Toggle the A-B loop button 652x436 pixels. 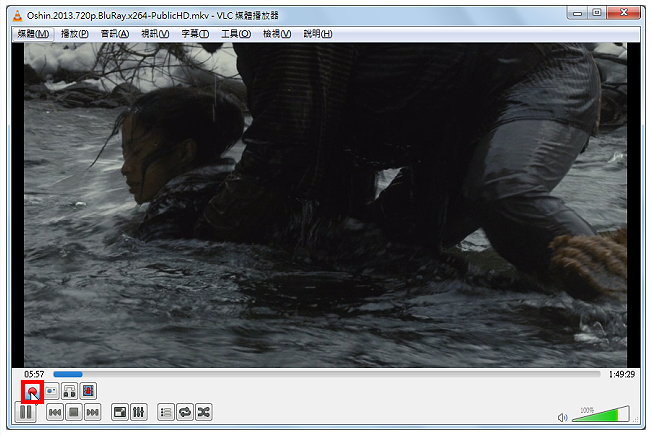(x=69, y=391)
